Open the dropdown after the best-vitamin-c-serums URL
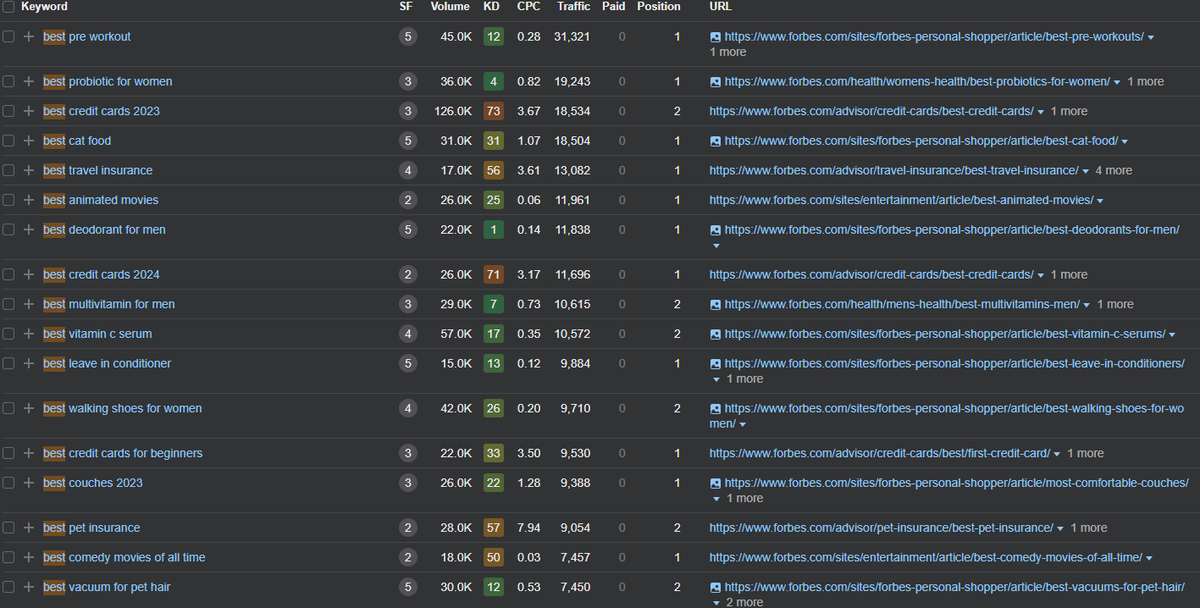 (x=1172, y=335)
